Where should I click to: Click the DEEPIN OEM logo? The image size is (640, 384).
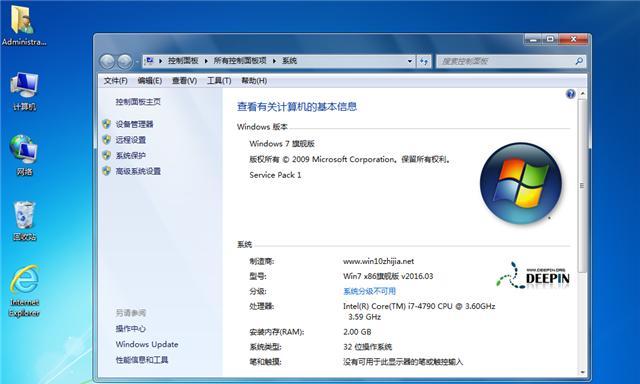tap(533, 275)
